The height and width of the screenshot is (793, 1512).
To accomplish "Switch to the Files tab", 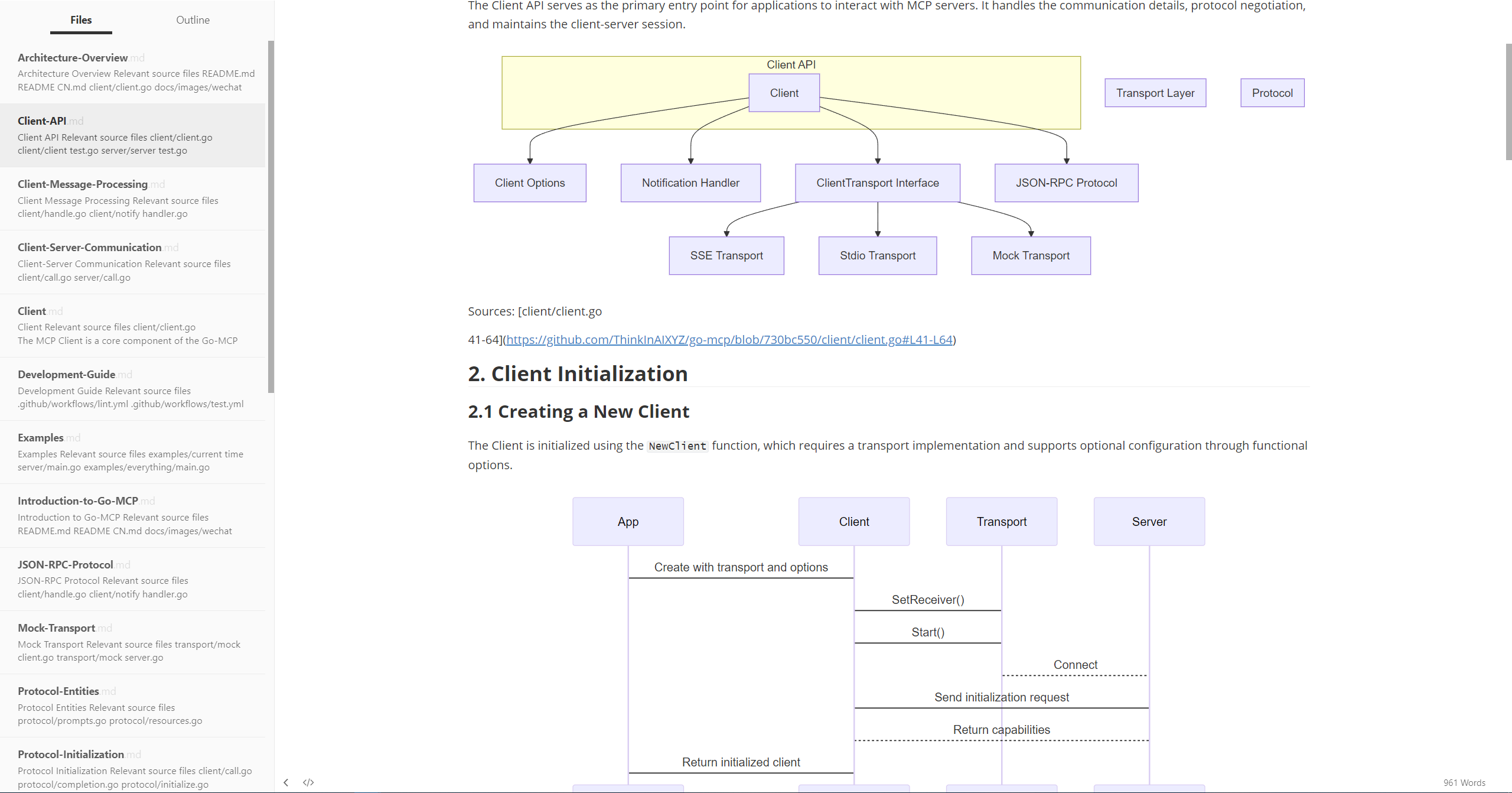I will coord(81,20).
